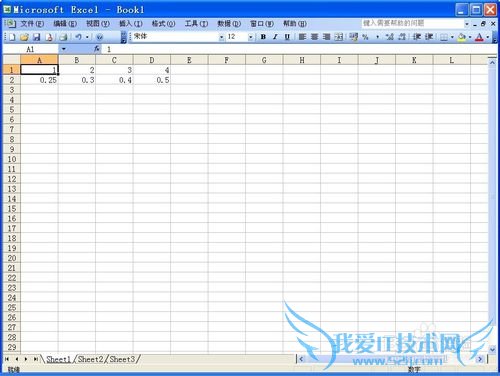Open the 视图(V) menu
500x376 pixels.
coord(98,23)
